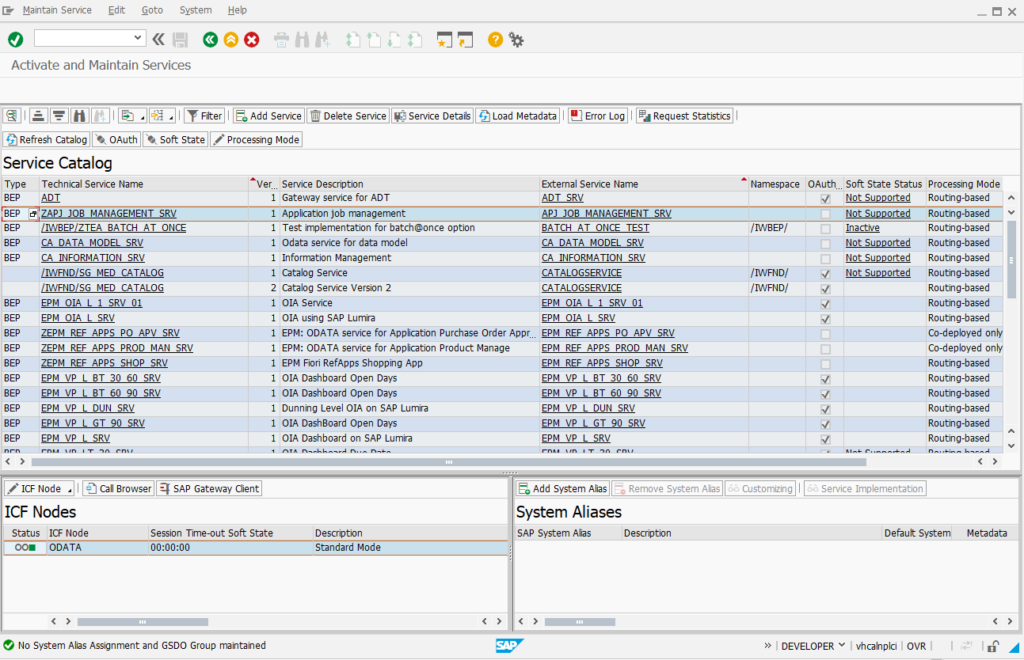
Task: Click the SAP Gateway Client button
Action: tap(209, 488)
